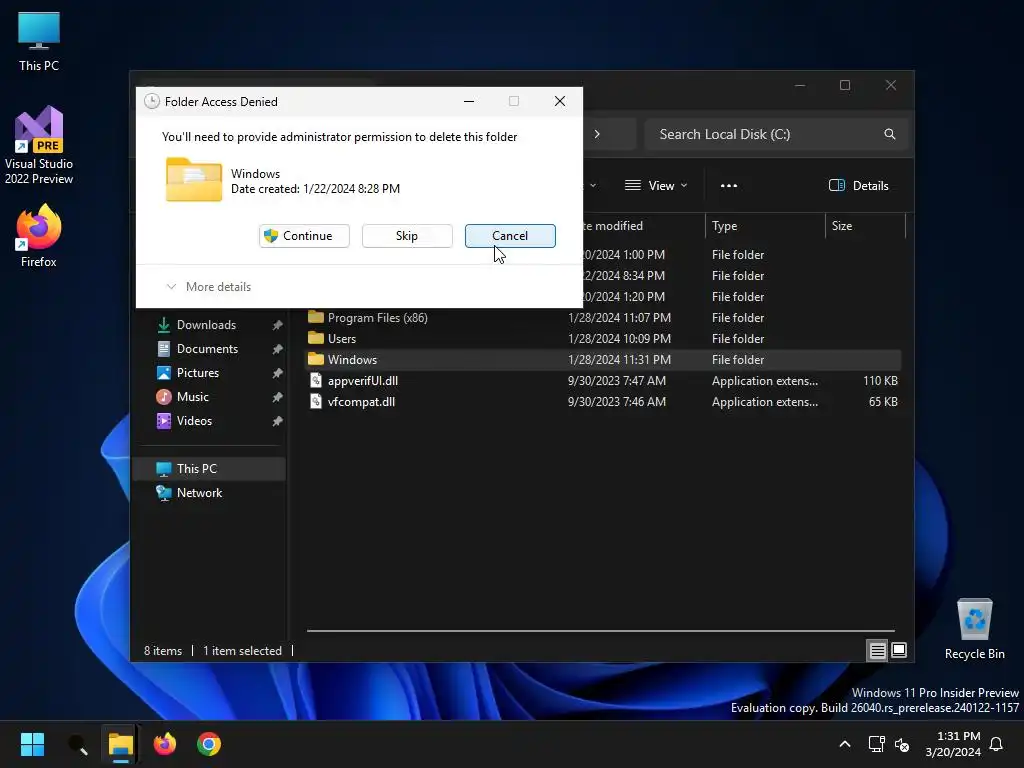Open taskbar Search
The height and width of the screenshot is (768, 1024).
[x=78, y=744]
